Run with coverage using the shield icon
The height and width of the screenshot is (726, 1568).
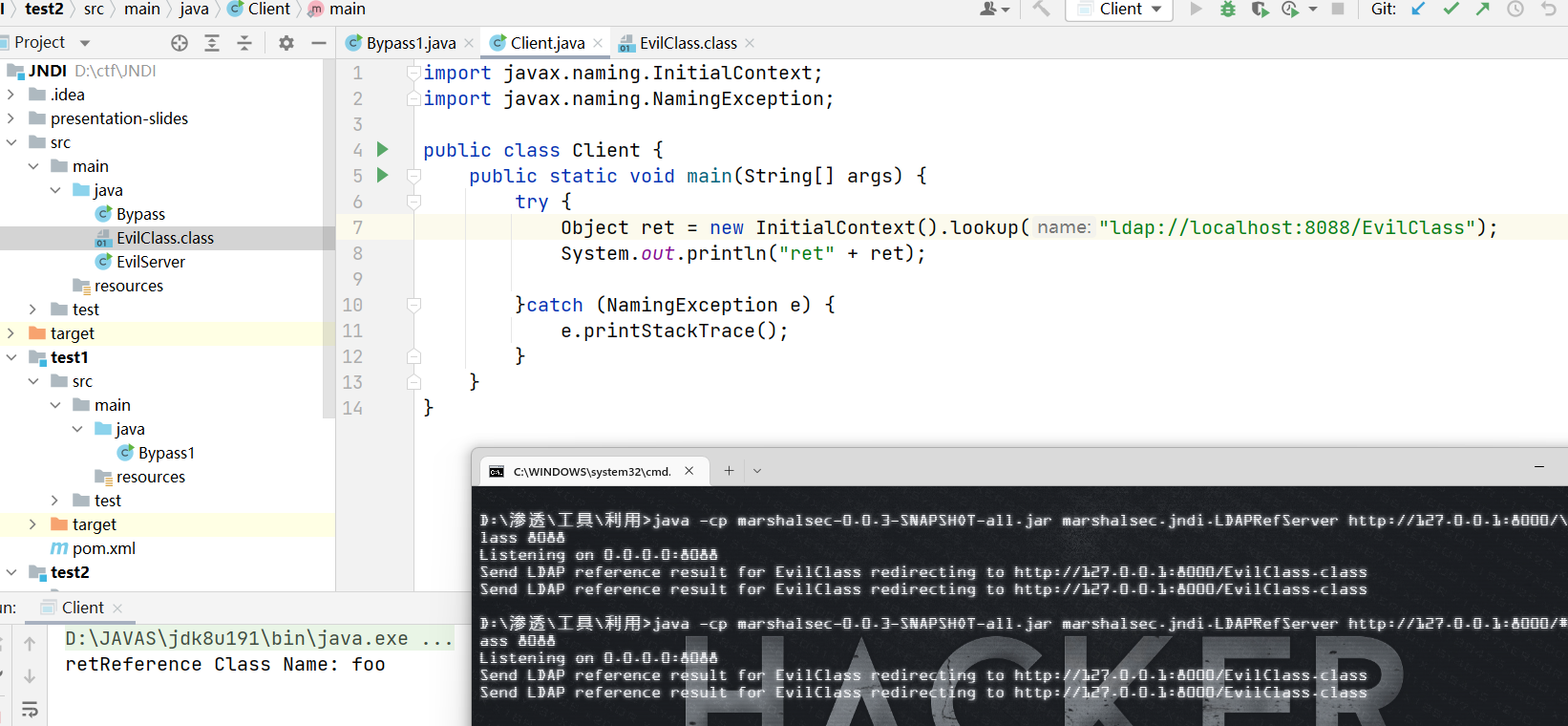pos(1260,10)
